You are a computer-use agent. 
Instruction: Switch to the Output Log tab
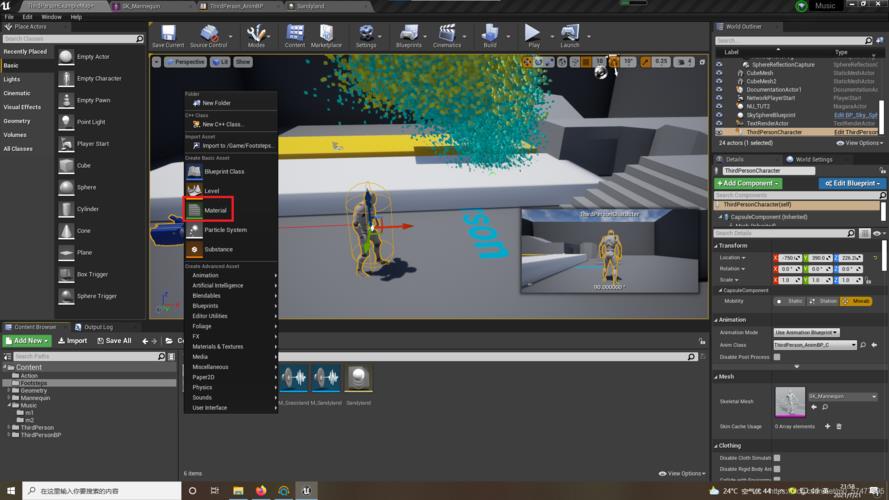coord(97,327)
